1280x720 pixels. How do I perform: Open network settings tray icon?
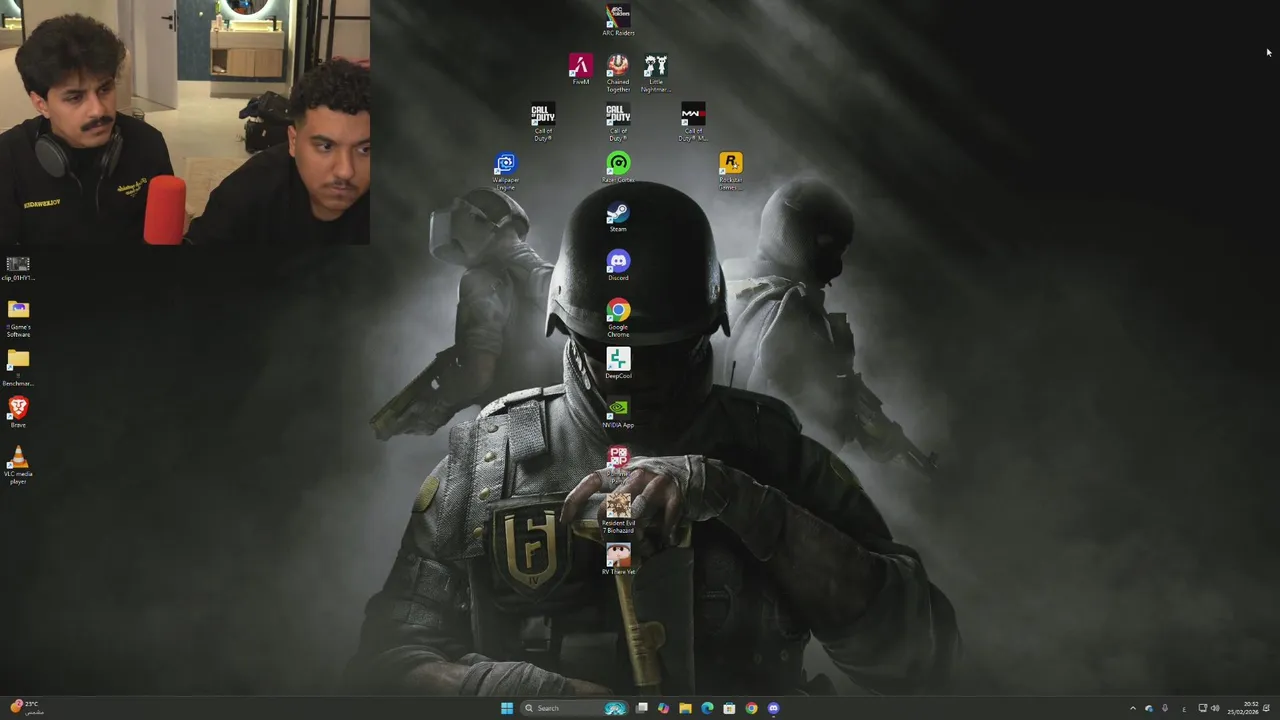1203,708
